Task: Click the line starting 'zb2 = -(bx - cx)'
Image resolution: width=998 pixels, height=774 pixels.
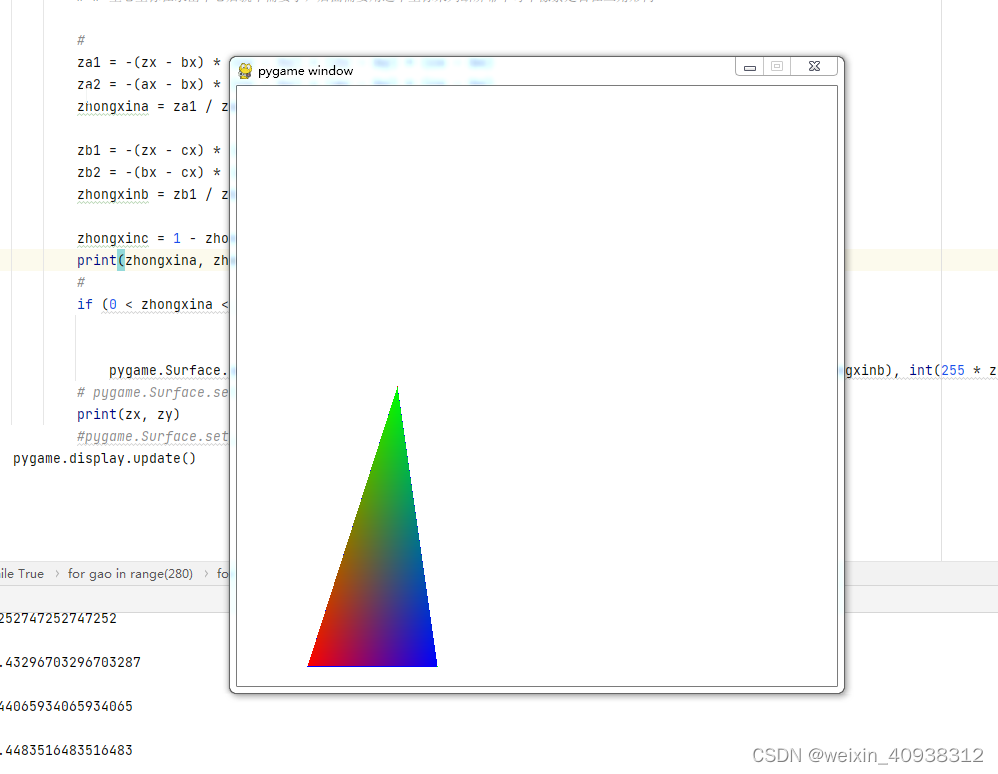Action: tap(149, 172)
